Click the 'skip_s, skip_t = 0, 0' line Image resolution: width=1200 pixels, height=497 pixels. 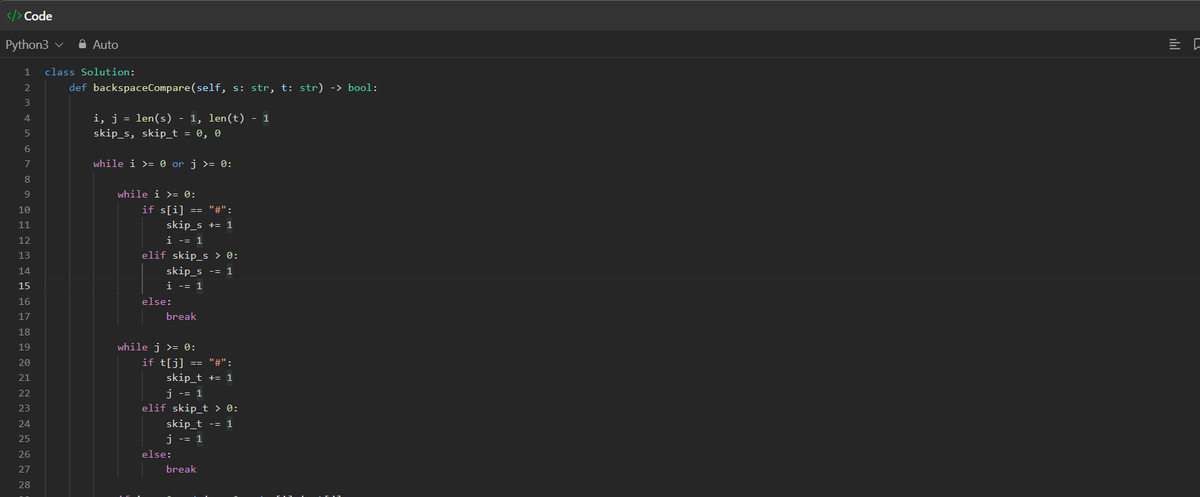(157, 133)
